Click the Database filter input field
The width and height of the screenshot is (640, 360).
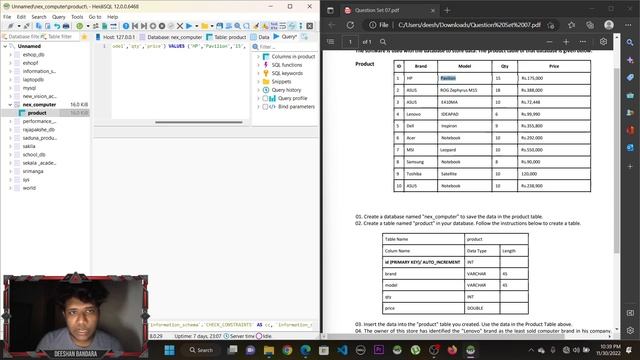click(20, 37)
